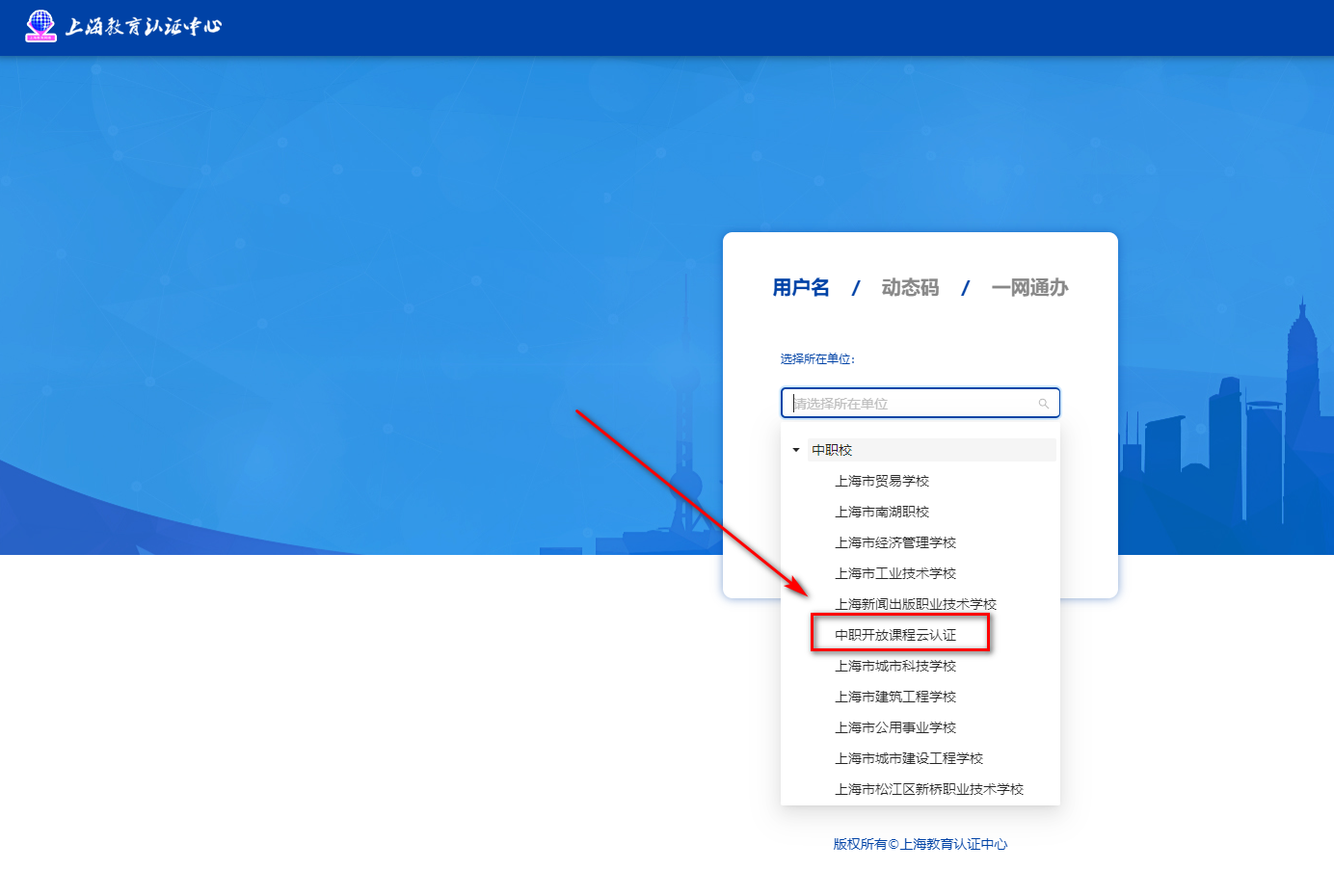Choose 上海市南湖职校 from the list
This screenshot has width=1334, height=896.
pyautogui.click(x=882, y=512)
